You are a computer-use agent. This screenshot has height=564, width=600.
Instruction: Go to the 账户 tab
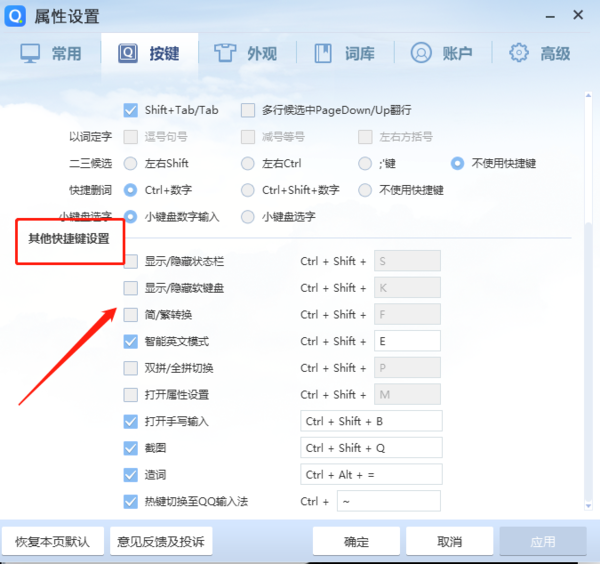pos(442,53)
